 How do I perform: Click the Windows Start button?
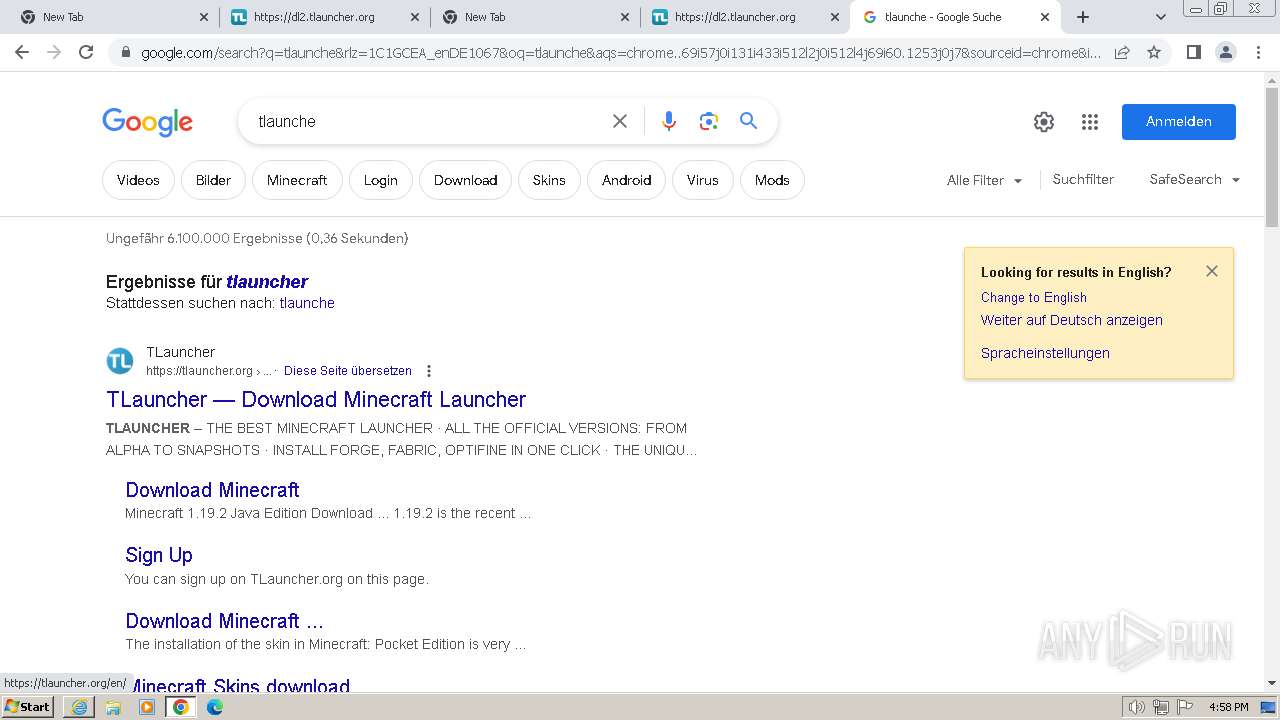[x=27, y=707]
